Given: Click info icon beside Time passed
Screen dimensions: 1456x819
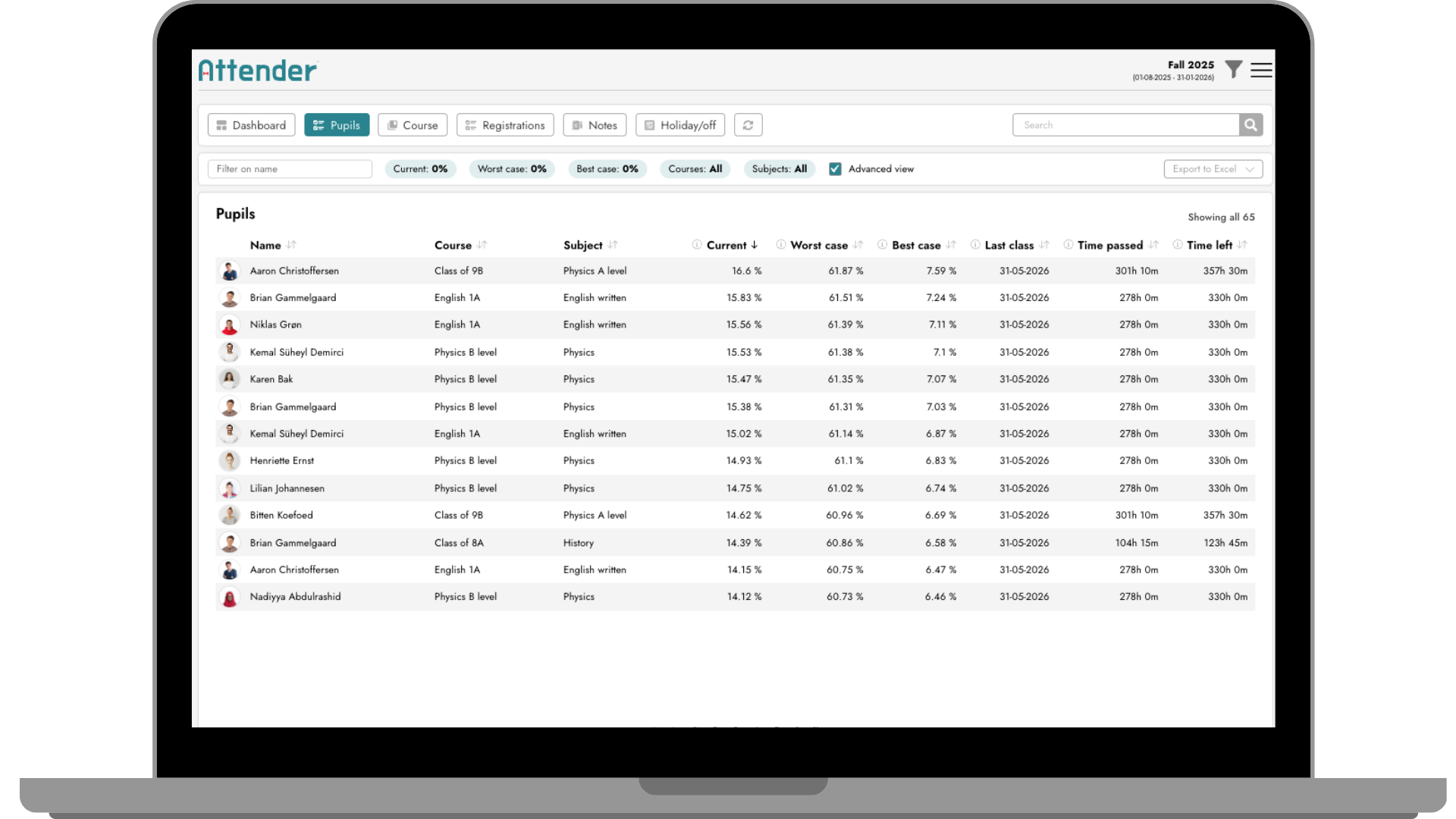Looking at the screenshot, I should coord(1068,245).
